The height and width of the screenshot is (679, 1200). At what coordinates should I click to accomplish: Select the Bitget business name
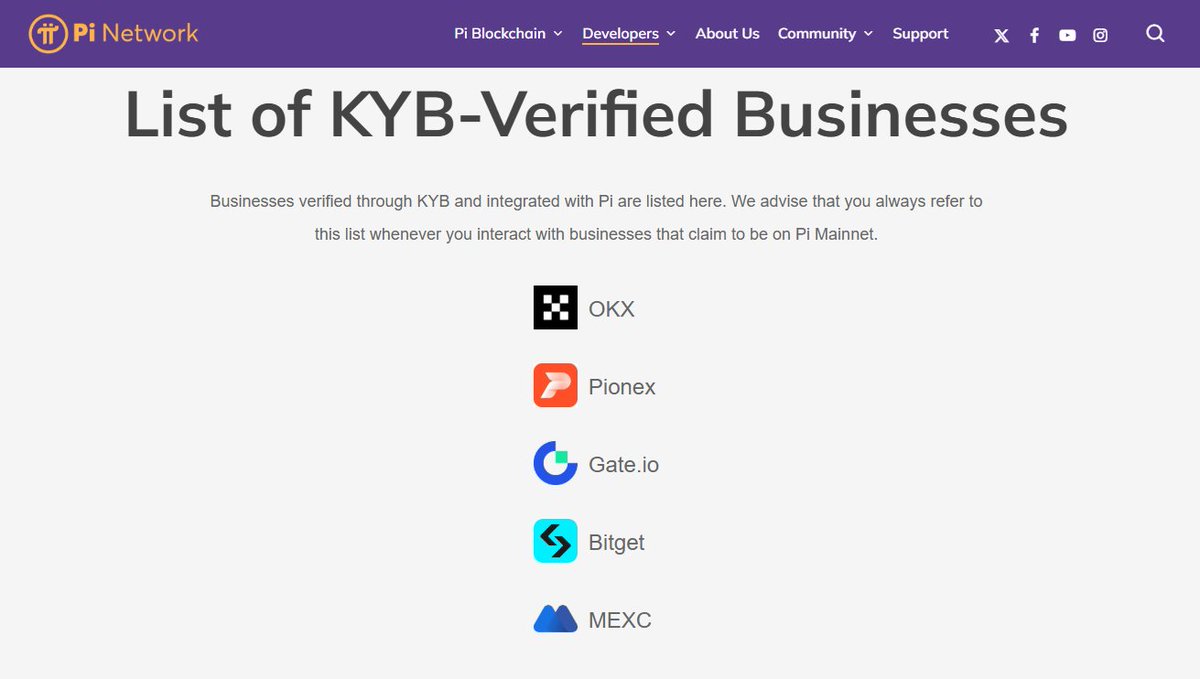(617, 543)
